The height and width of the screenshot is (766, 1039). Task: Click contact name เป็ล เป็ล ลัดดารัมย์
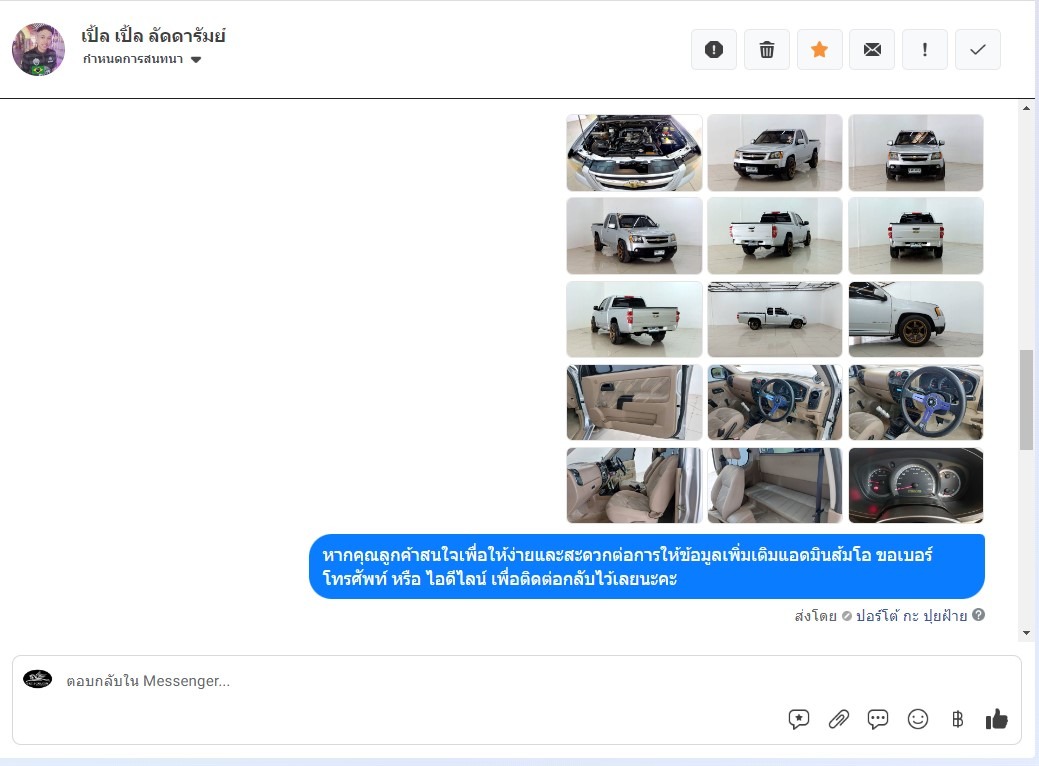coord(154,35)
